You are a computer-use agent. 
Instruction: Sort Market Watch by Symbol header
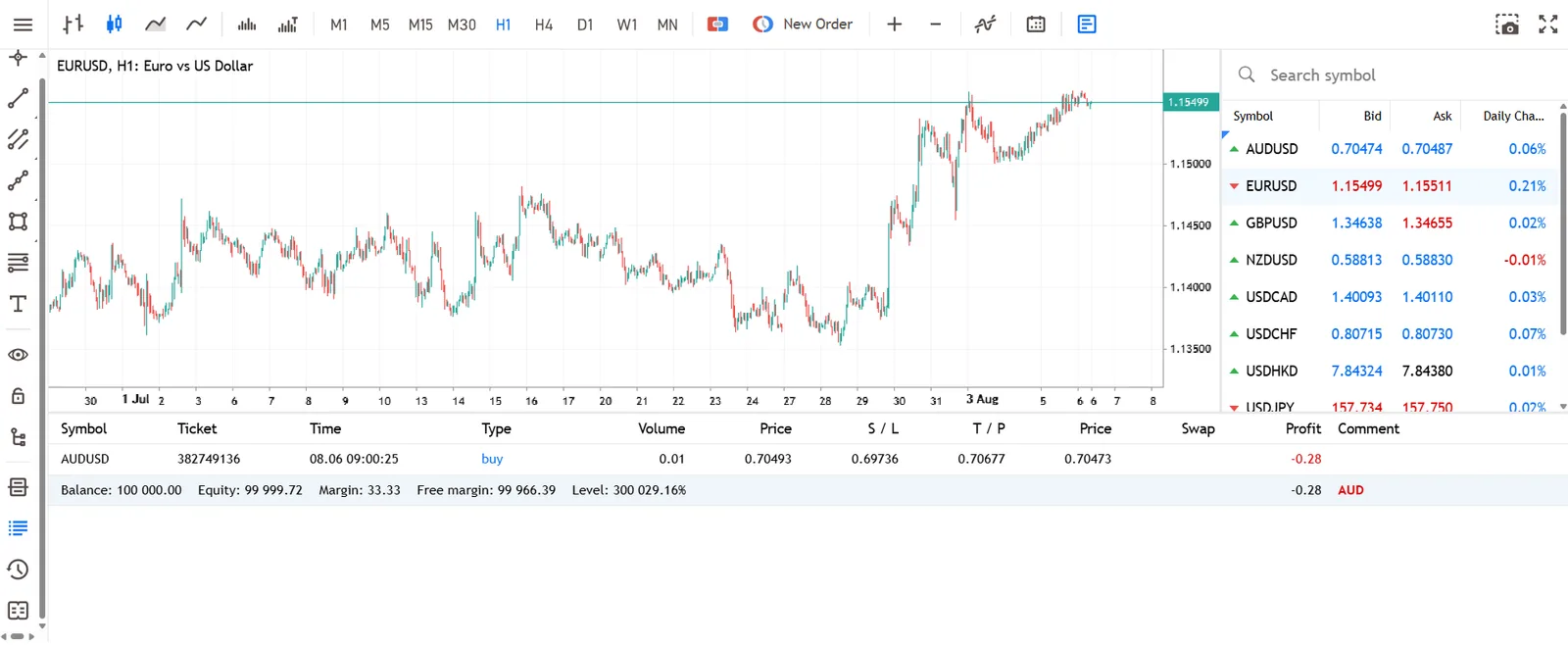tap(1252, 116)
